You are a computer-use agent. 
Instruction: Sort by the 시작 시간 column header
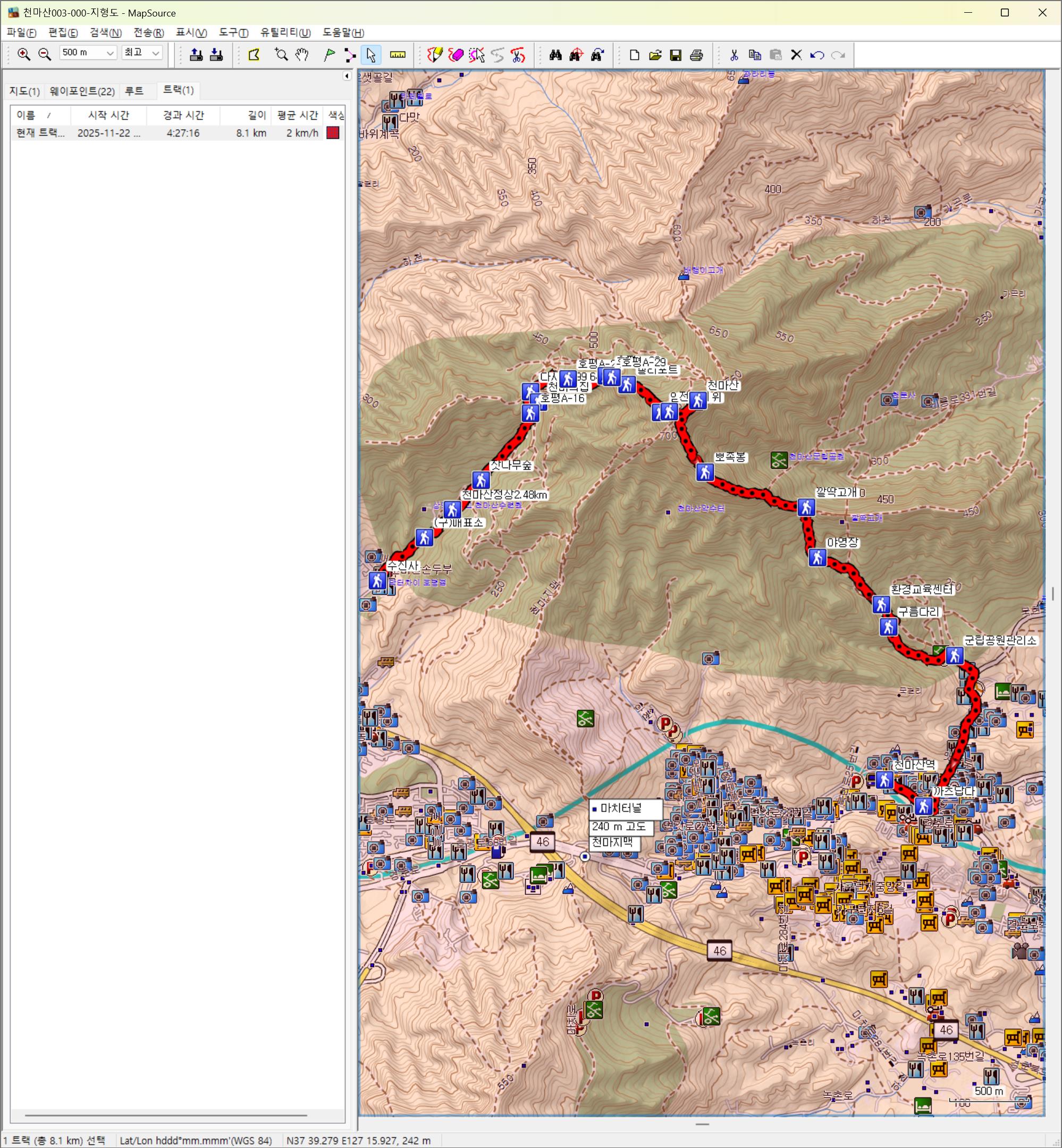point(108,115)
